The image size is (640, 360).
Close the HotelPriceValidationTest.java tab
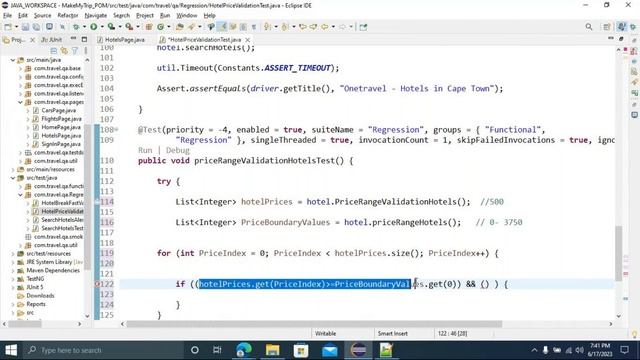pyautogui.click(x=247, y=40)
